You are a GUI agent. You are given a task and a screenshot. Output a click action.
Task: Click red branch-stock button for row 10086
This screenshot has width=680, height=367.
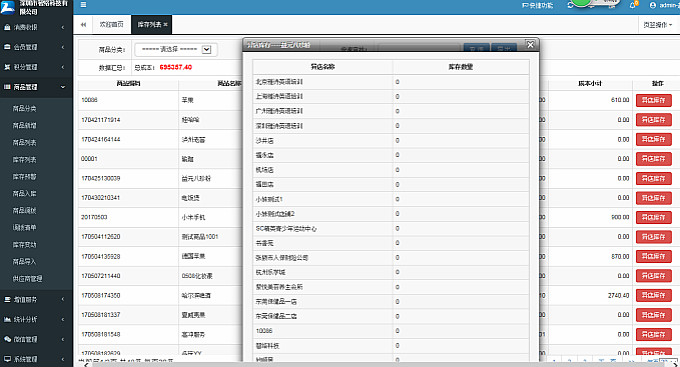coord(654,100)
